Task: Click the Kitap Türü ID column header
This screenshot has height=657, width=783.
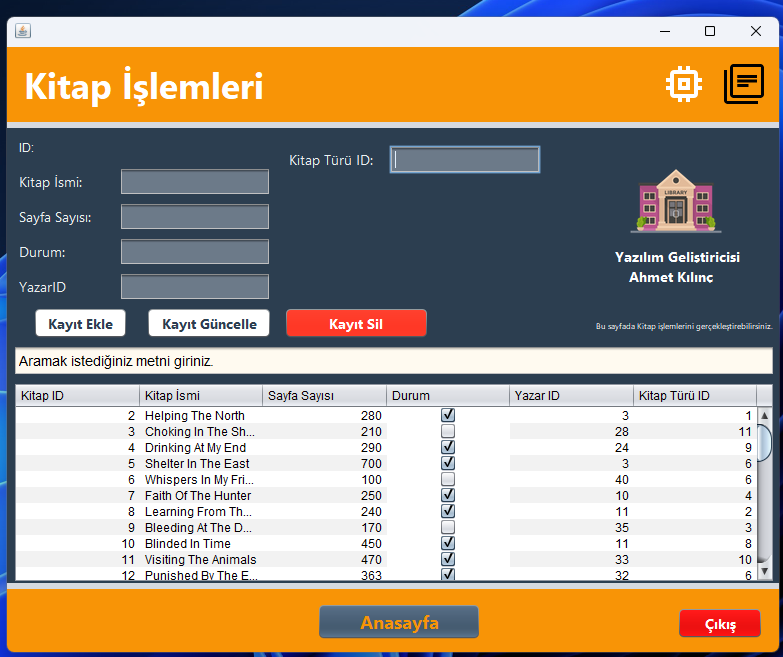Action: coord(695,395)
